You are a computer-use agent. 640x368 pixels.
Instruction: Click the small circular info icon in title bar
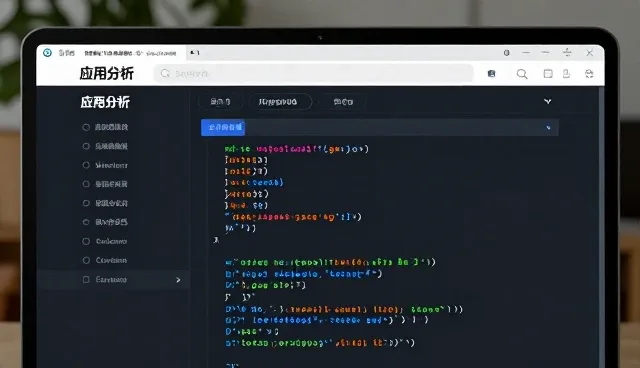[x=507, y=53]
